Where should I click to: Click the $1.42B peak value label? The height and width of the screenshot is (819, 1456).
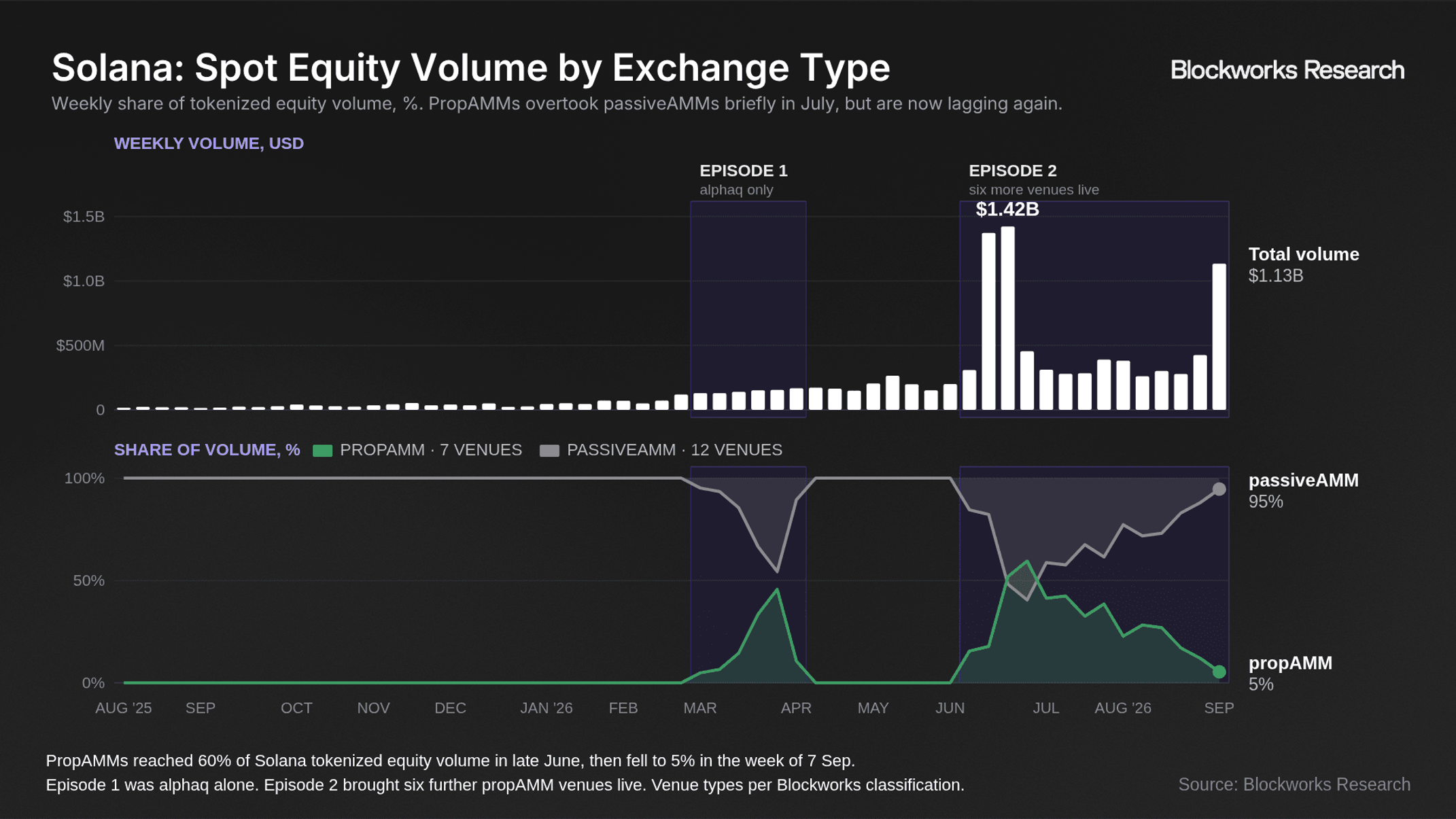pyautogui.click(x=1007, y=209)
